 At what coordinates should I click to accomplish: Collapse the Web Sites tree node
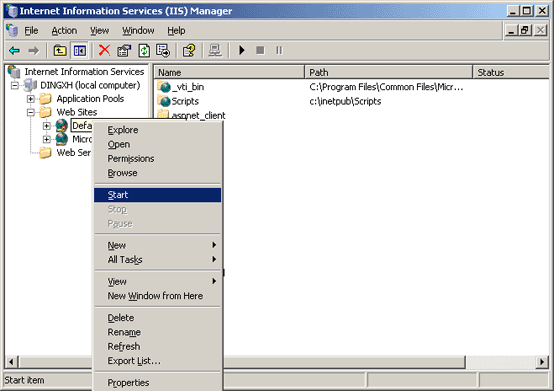coord(31,112)
